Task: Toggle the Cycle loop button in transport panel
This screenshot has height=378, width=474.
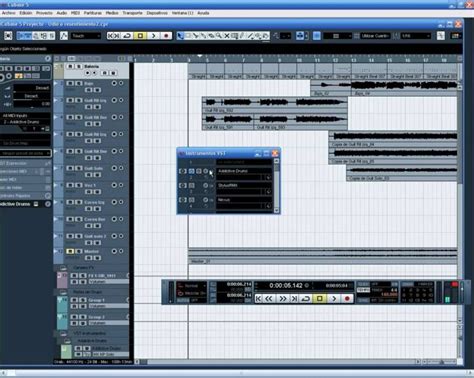Action: click(306, 299)
